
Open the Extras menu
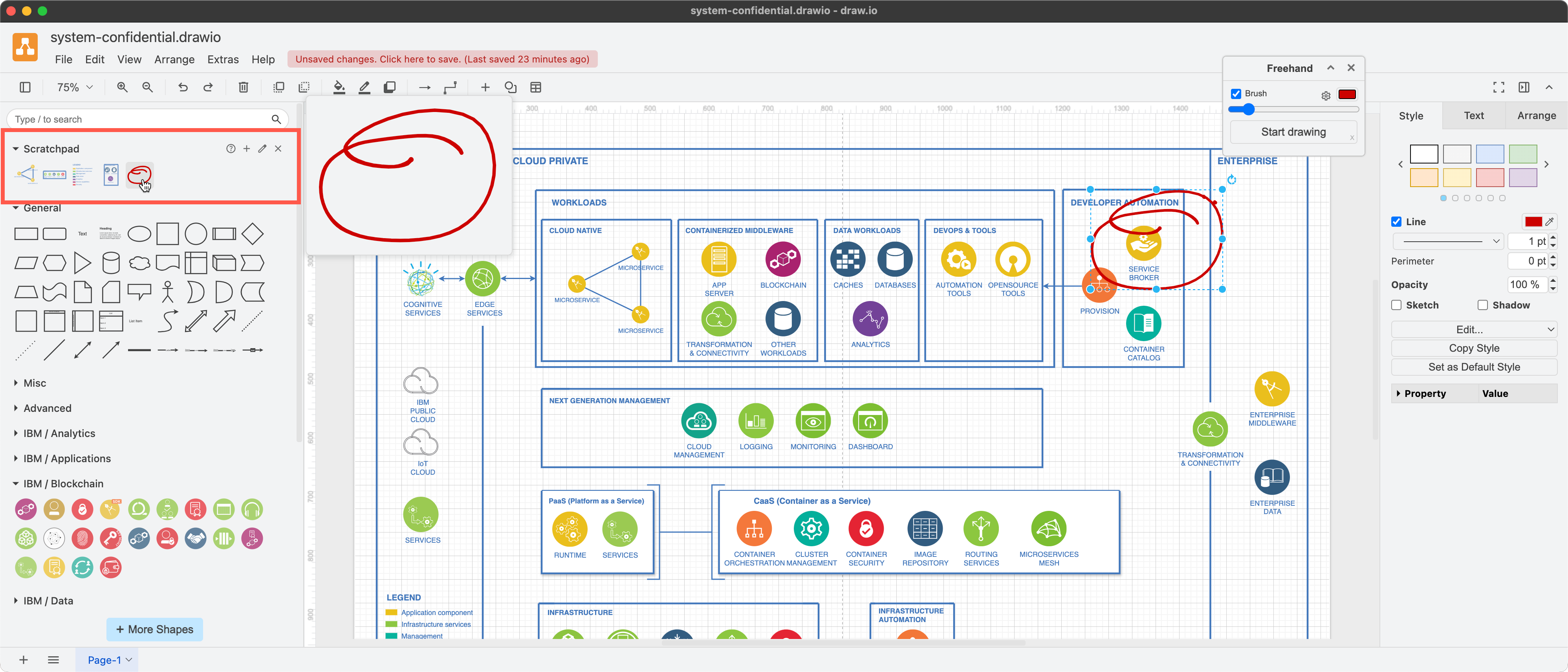point(223,59)
